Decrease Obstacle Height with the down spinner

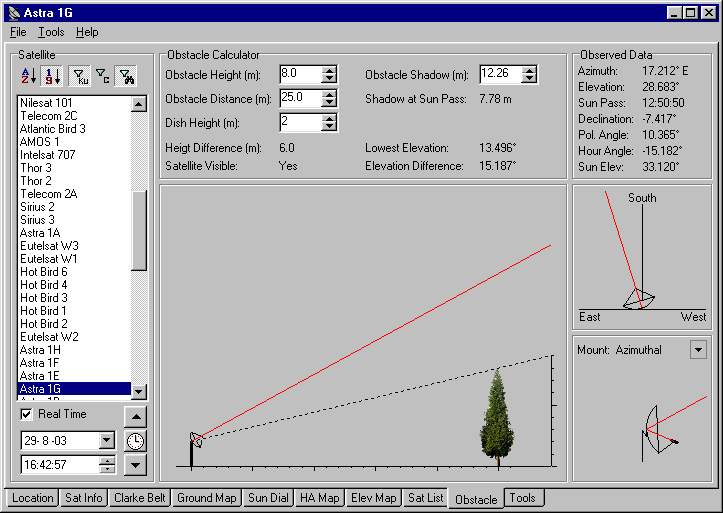[x=329, y=78]
